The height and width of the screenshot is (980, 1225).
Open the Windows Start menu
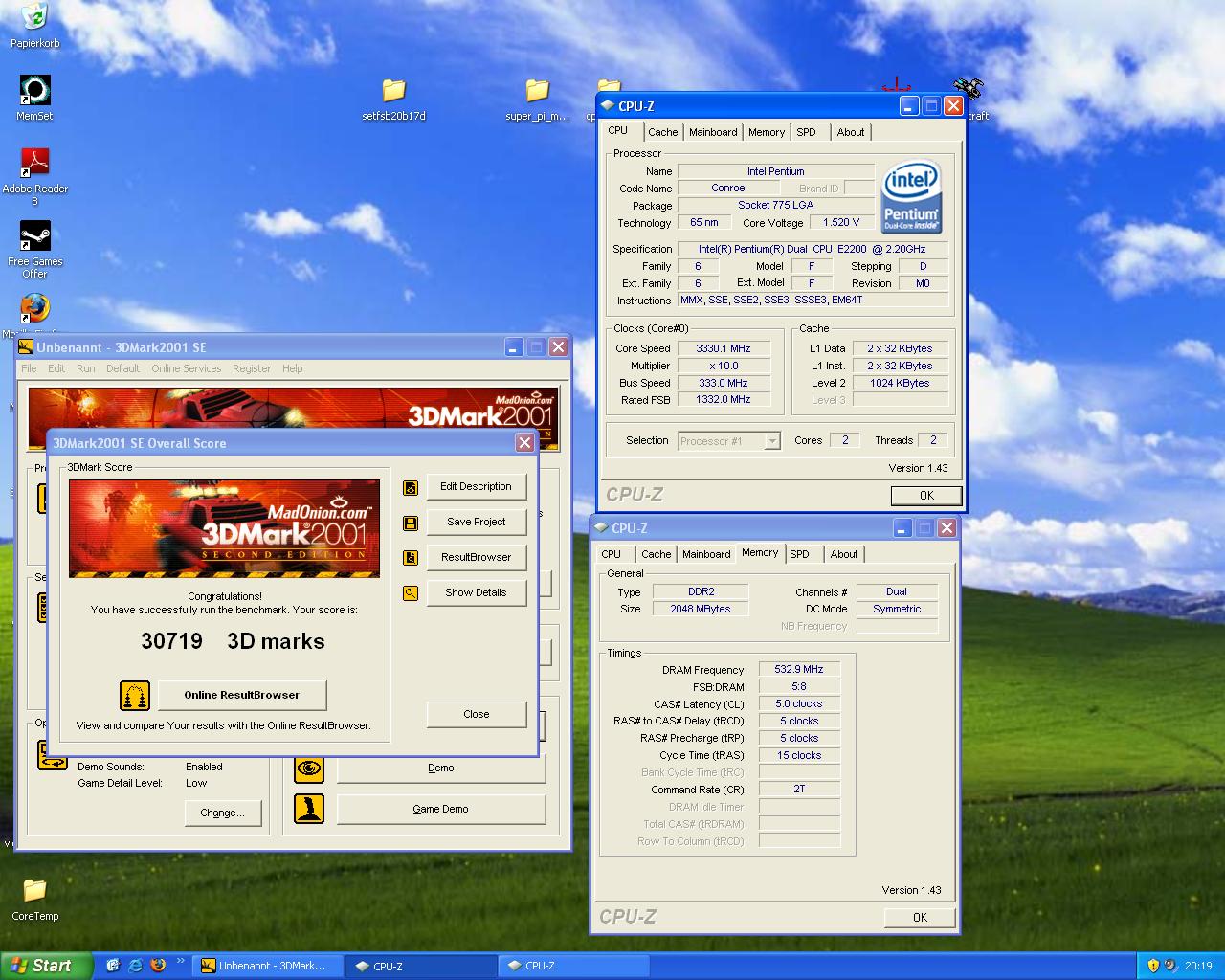coord(47,966)
